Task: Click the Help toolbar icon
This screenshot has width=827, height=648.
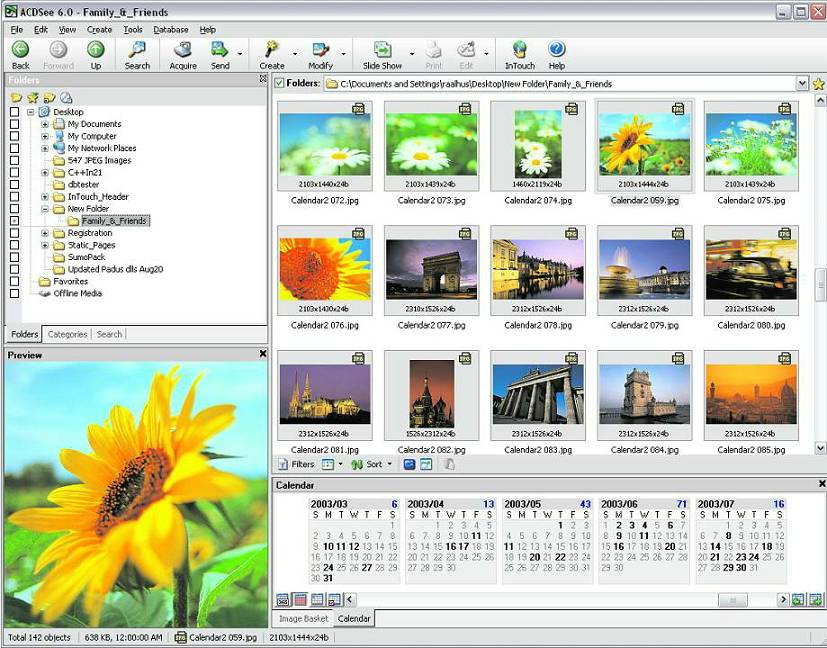Action: pos(557,50)
